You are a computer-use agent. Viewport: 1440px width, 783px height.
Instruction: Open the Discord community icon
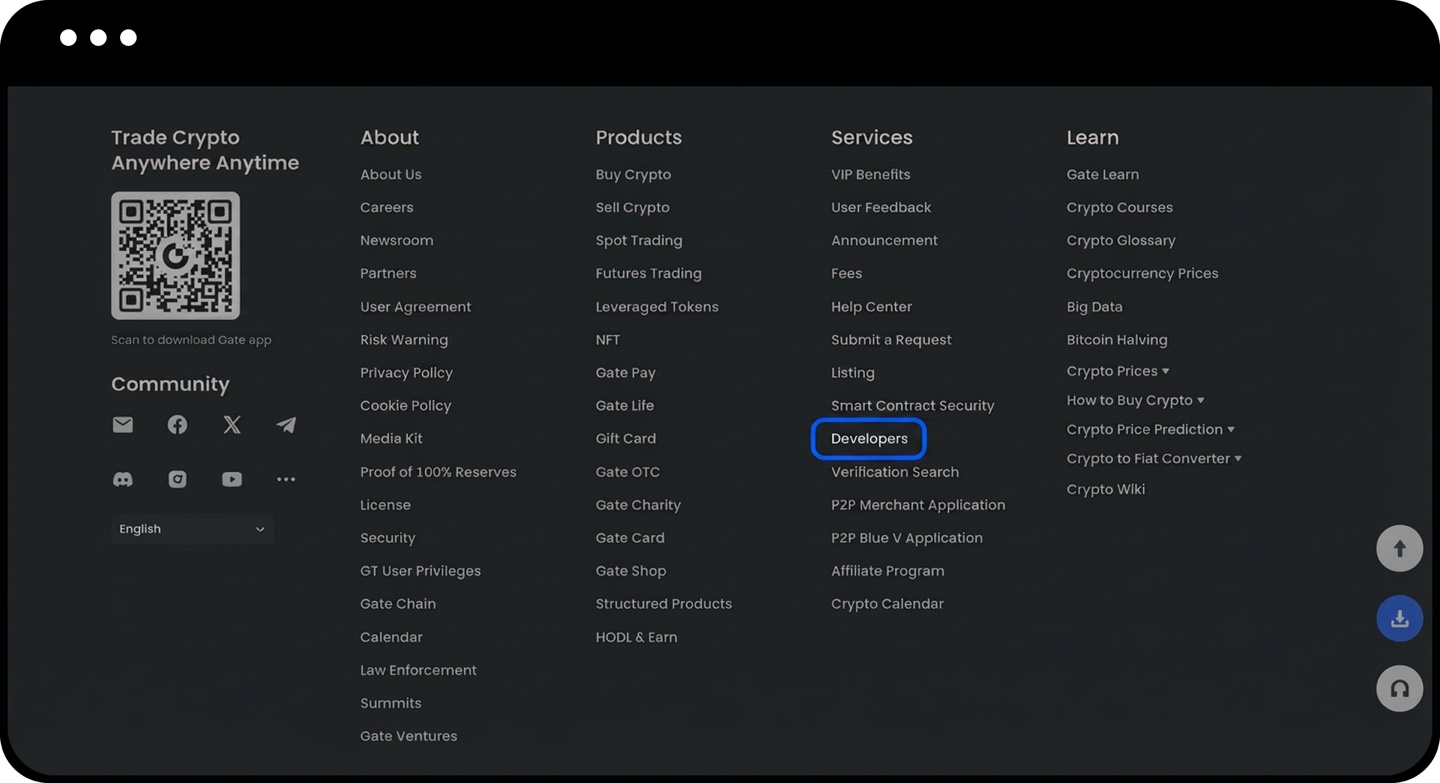(x=123, y=479)
